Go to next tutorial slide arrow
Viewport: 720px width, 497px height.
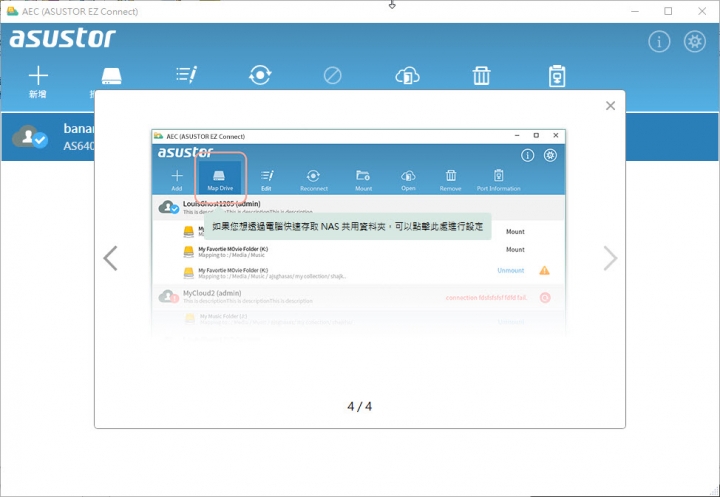coord(610,258)
